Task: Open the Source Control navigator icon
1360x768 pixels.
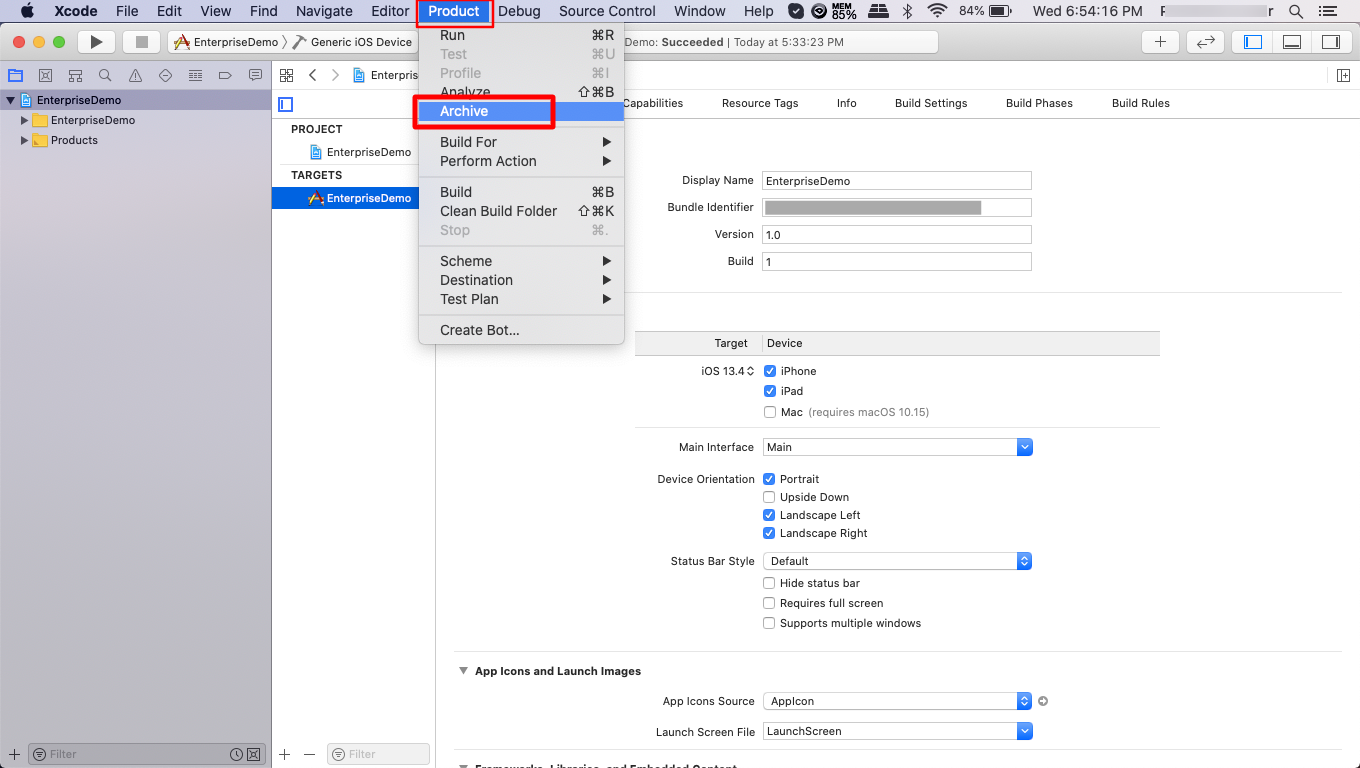Action: (45, 75)
